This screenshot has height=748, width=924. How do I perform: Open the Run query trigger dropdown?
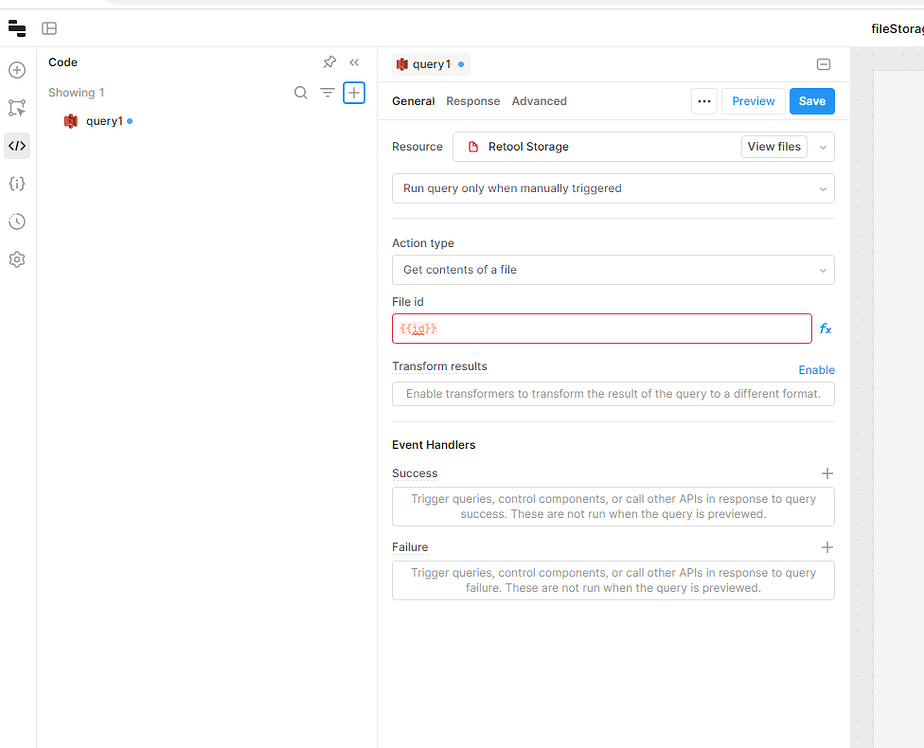click(x=612, y=188)
